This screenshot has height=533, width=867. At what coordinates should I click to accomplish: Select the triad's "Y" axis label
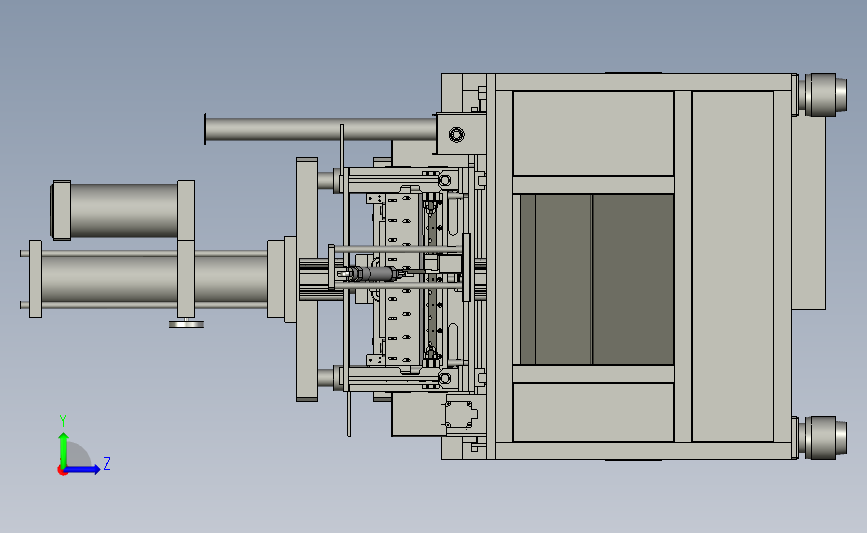(63, 421)
